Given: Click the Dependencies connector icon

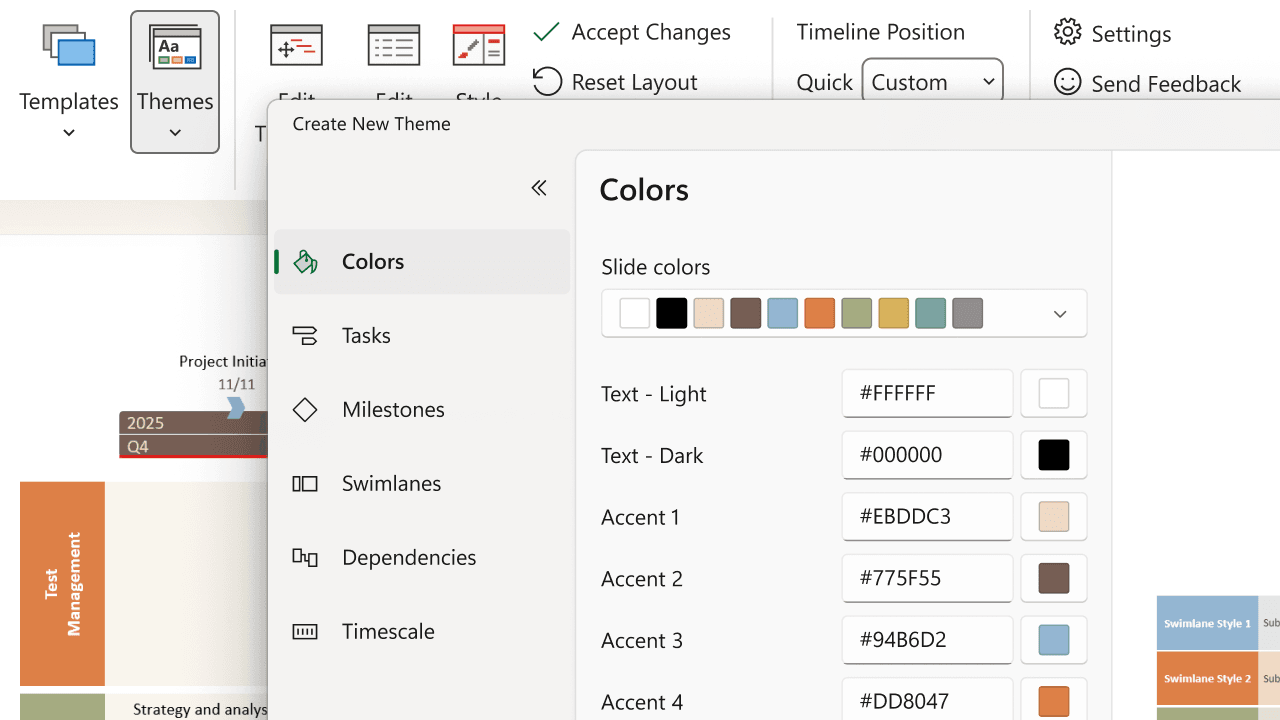Looking at the screenshot, I should pyautogui.click(x=305, y=557).
